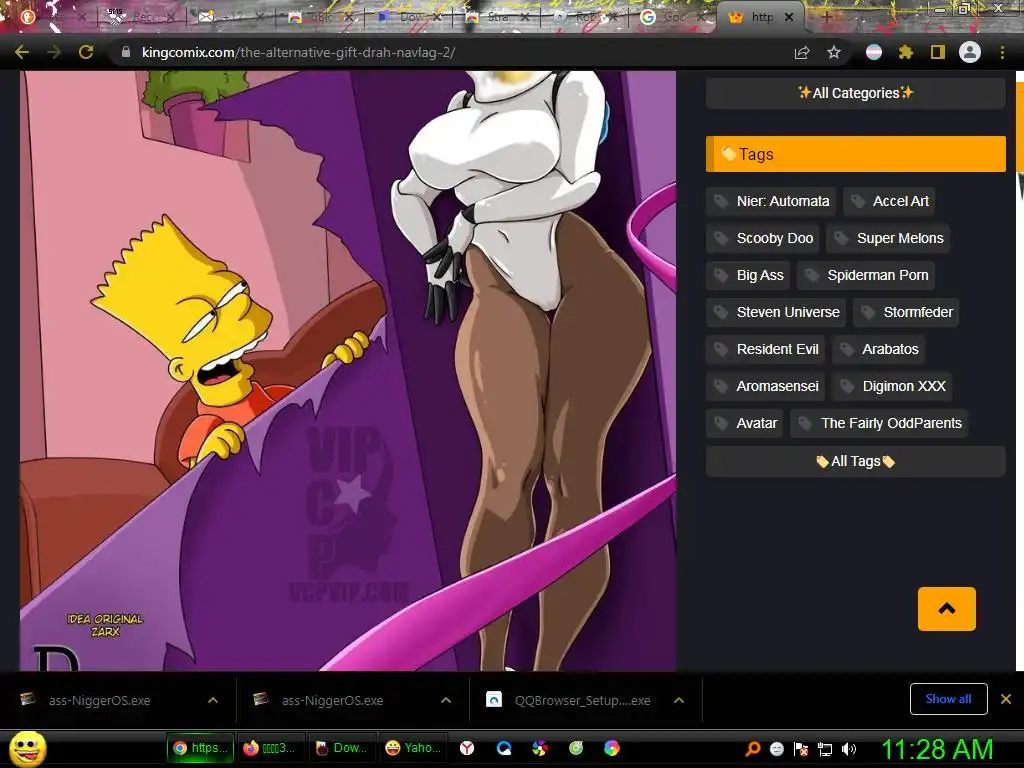
Task: Select the Accel Art tag
Action: click(x=889, y=201)
